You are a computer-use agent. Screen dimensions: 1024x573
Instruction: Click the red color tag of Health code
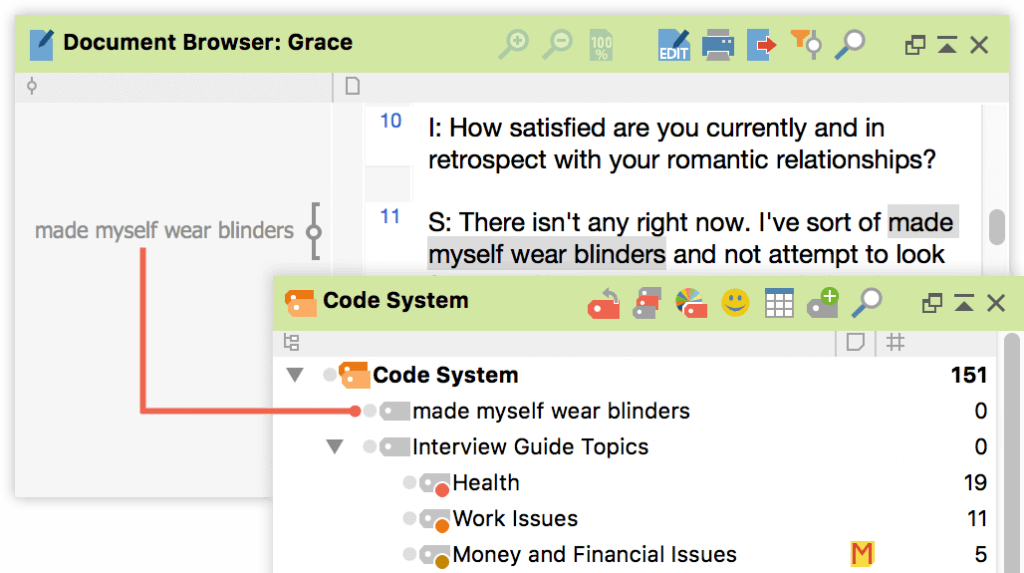coord(442,489)
